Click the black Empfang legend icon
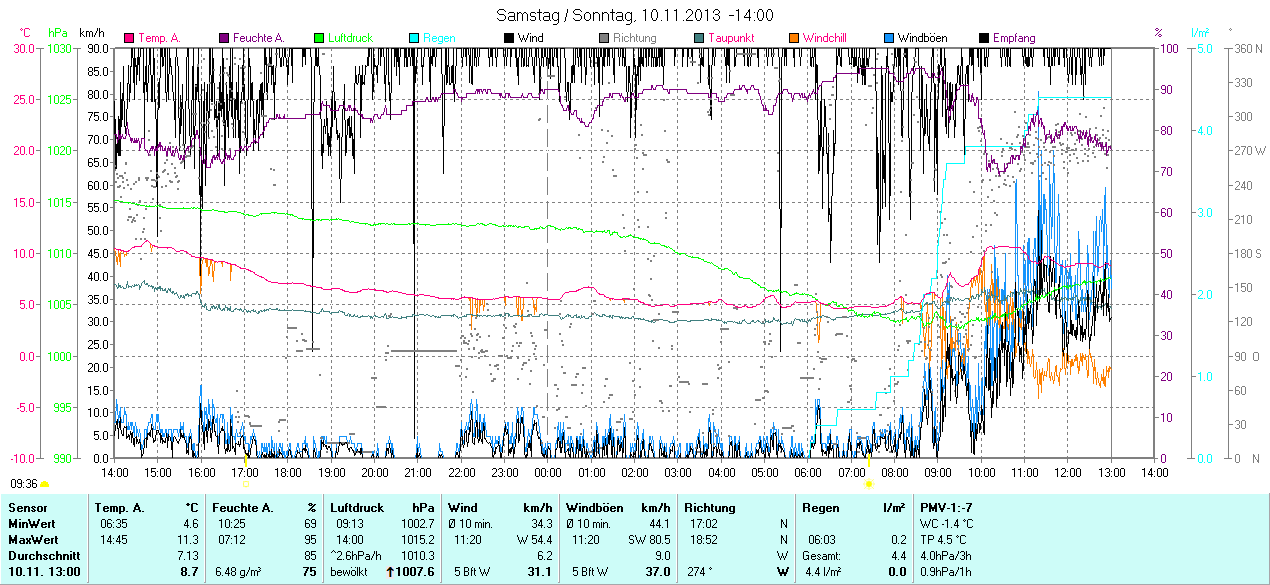Viewport: 1270px width, 585px height. point(985,38)
